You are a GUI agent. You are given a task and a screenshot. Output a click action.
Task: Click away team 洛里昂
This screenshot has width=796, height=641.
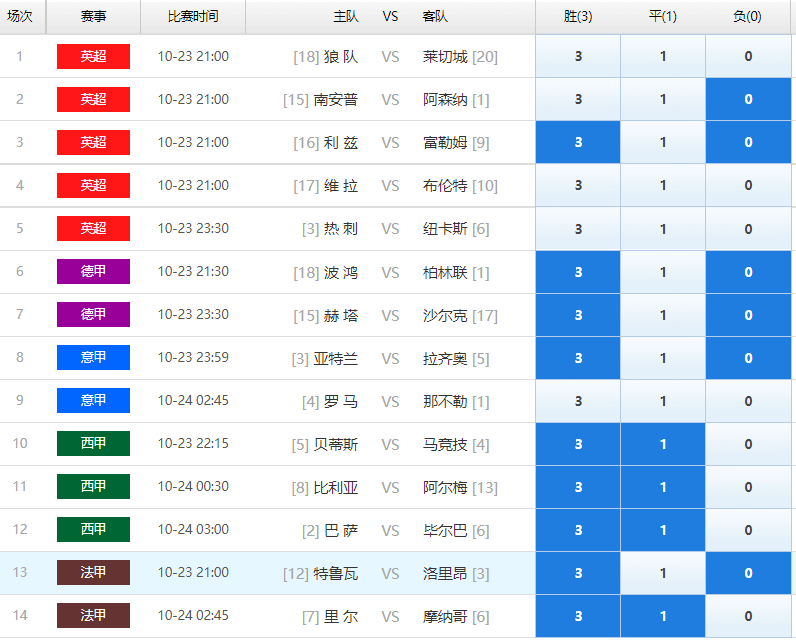click(445, 574)
